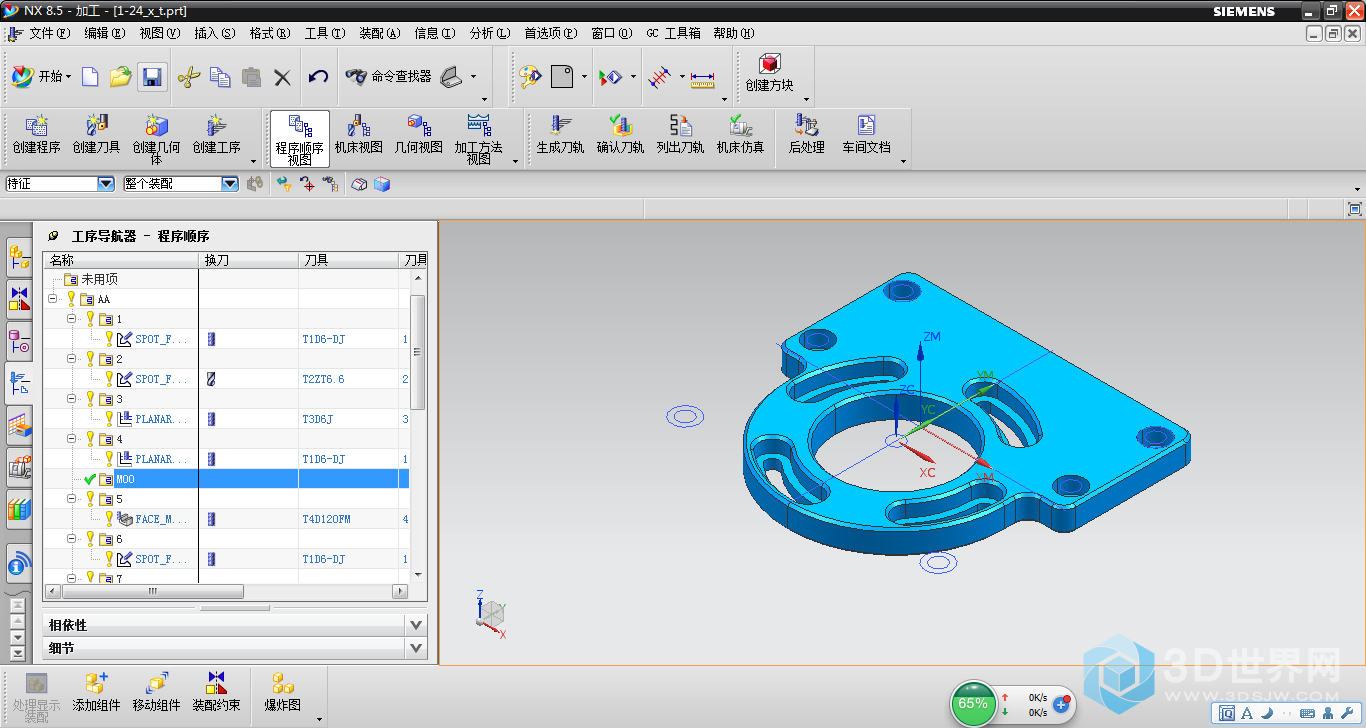Click 添加组件 add component icon
Screen dimensions: 1366x728
97,692
